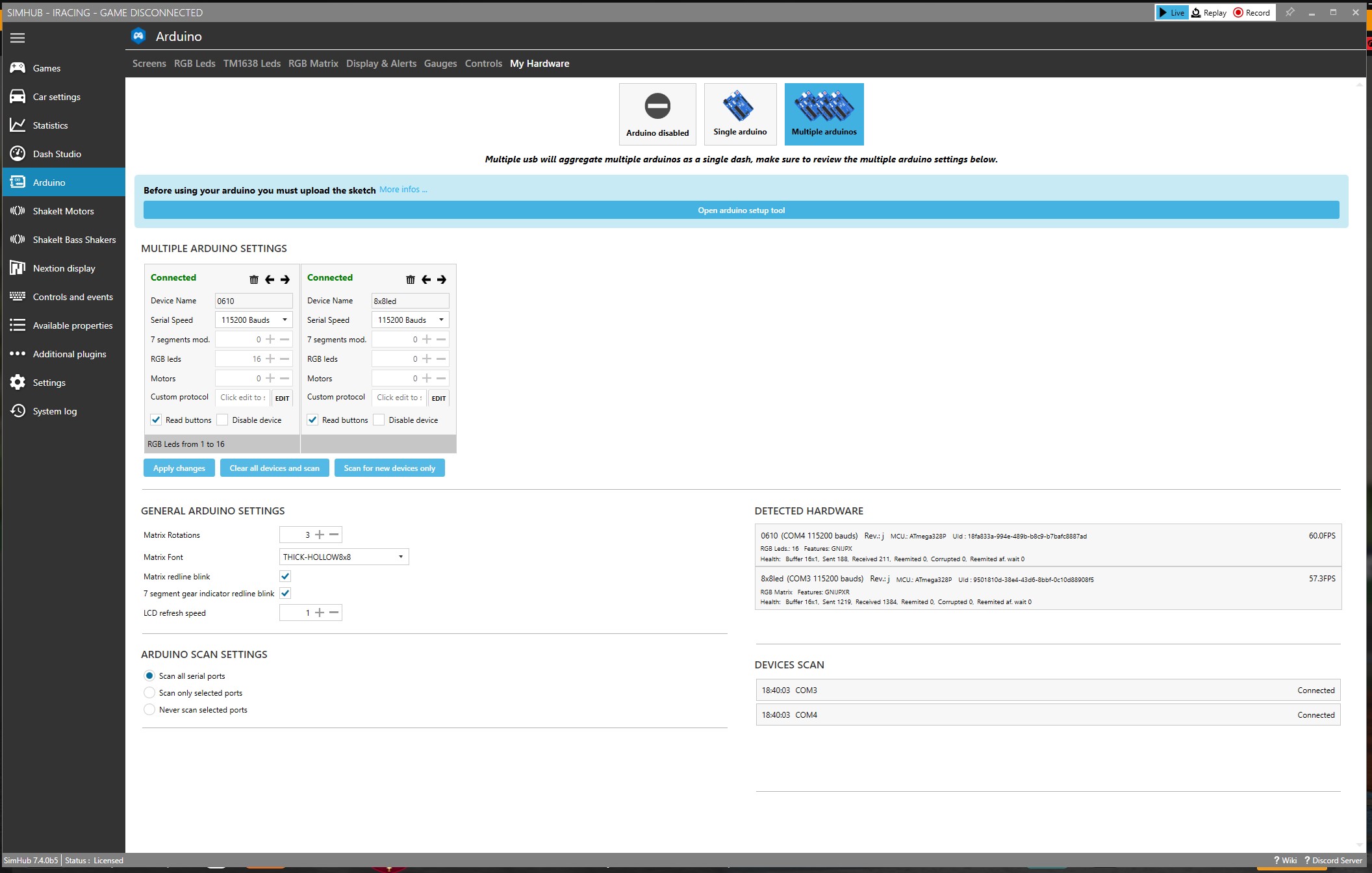The height and width of the screenshot is (873, 1372).
Task: Switch to Replay mode
Action: pyautogui.click(x=1209, y=12)
